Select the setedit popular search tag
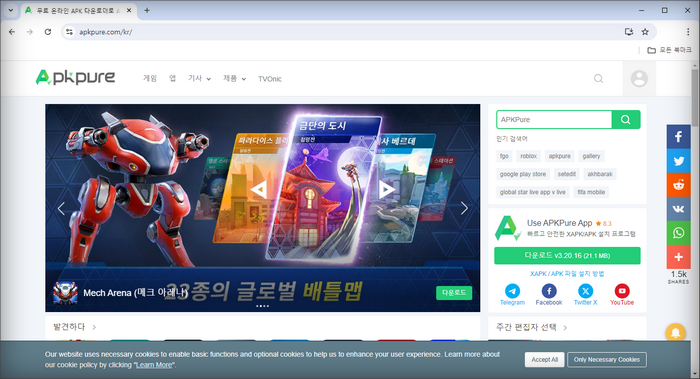 [x=567, y=174]
